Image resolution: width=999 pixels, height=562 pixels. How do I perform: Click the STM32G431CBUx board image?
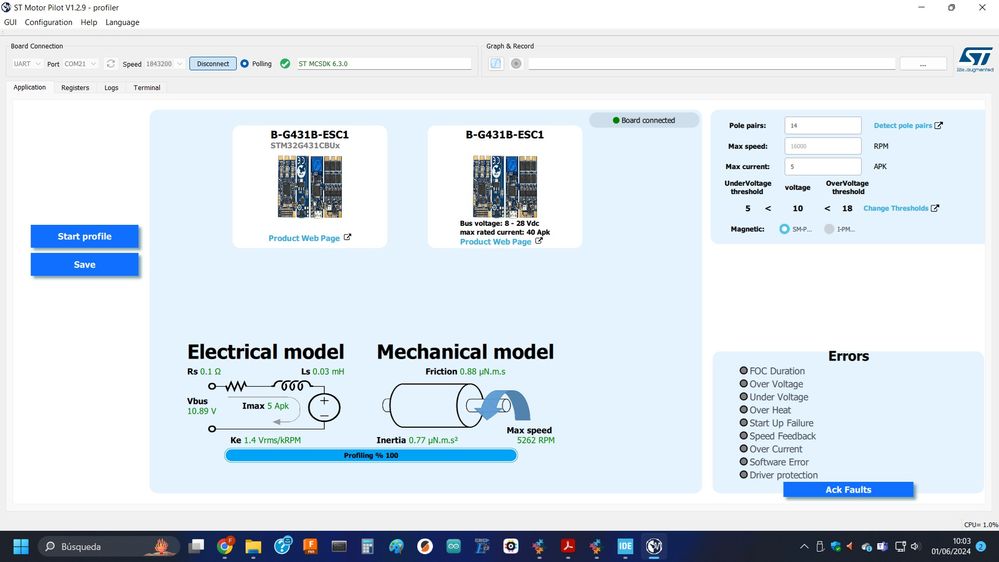[x=310, y=187]
